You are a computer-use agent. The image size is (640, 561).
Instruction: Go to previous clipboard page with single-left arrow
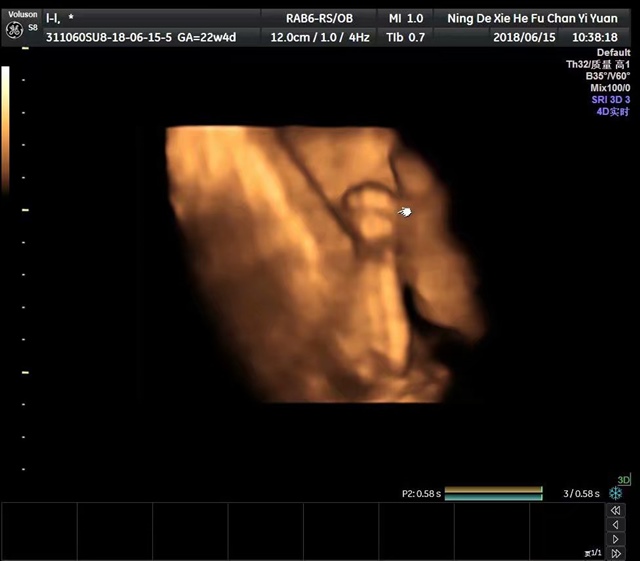pyautogui.click(x=616, y=524)
